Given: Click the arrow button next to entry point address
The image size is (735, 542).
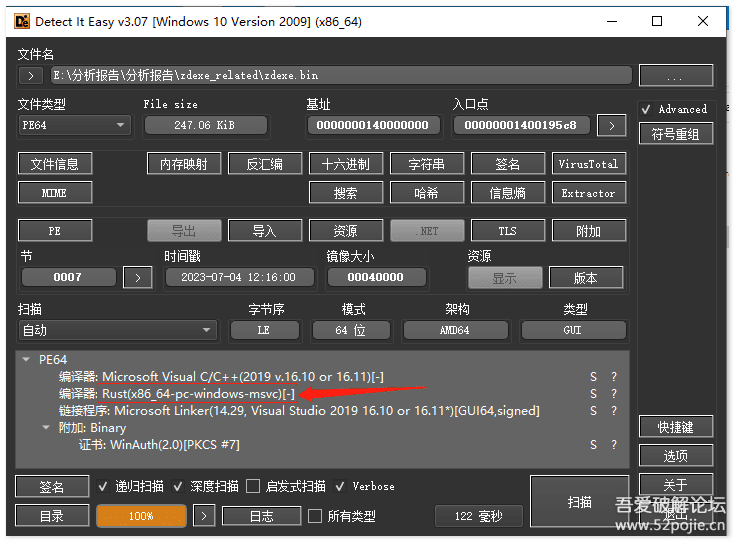Looking at the screenshot, I should coord(611,125).
